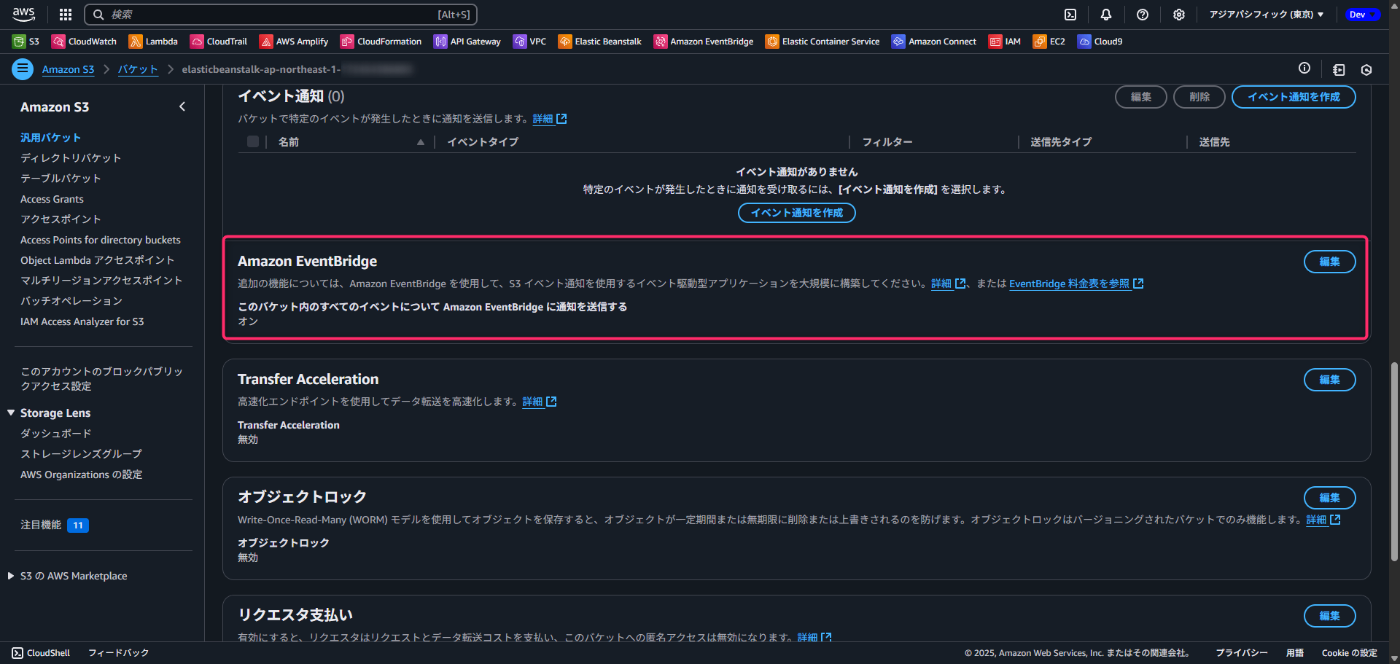
Task: Open S3 favorite shortcut
Action: [x=26, y=42]
